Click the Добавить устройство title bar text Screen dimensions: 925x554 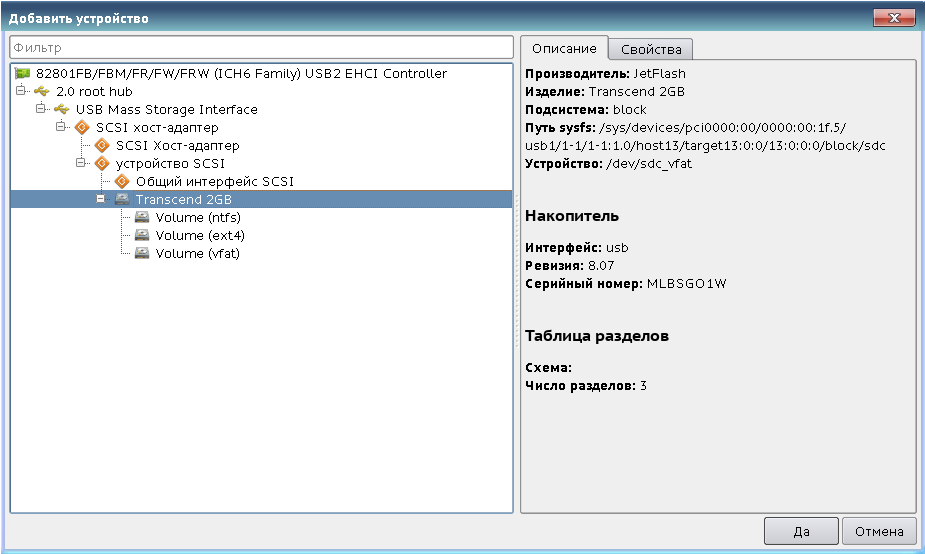pyautogui.click(x=78, y=18)
